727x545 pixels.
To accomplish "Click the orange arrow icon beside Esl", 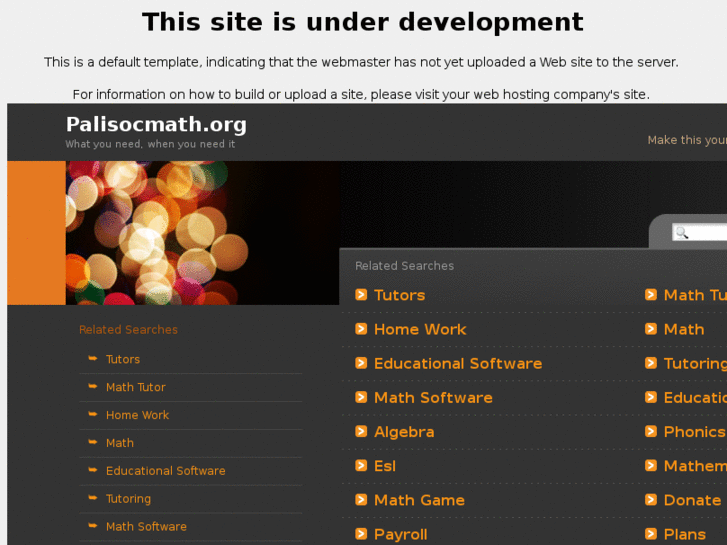I will click(361, 466).
